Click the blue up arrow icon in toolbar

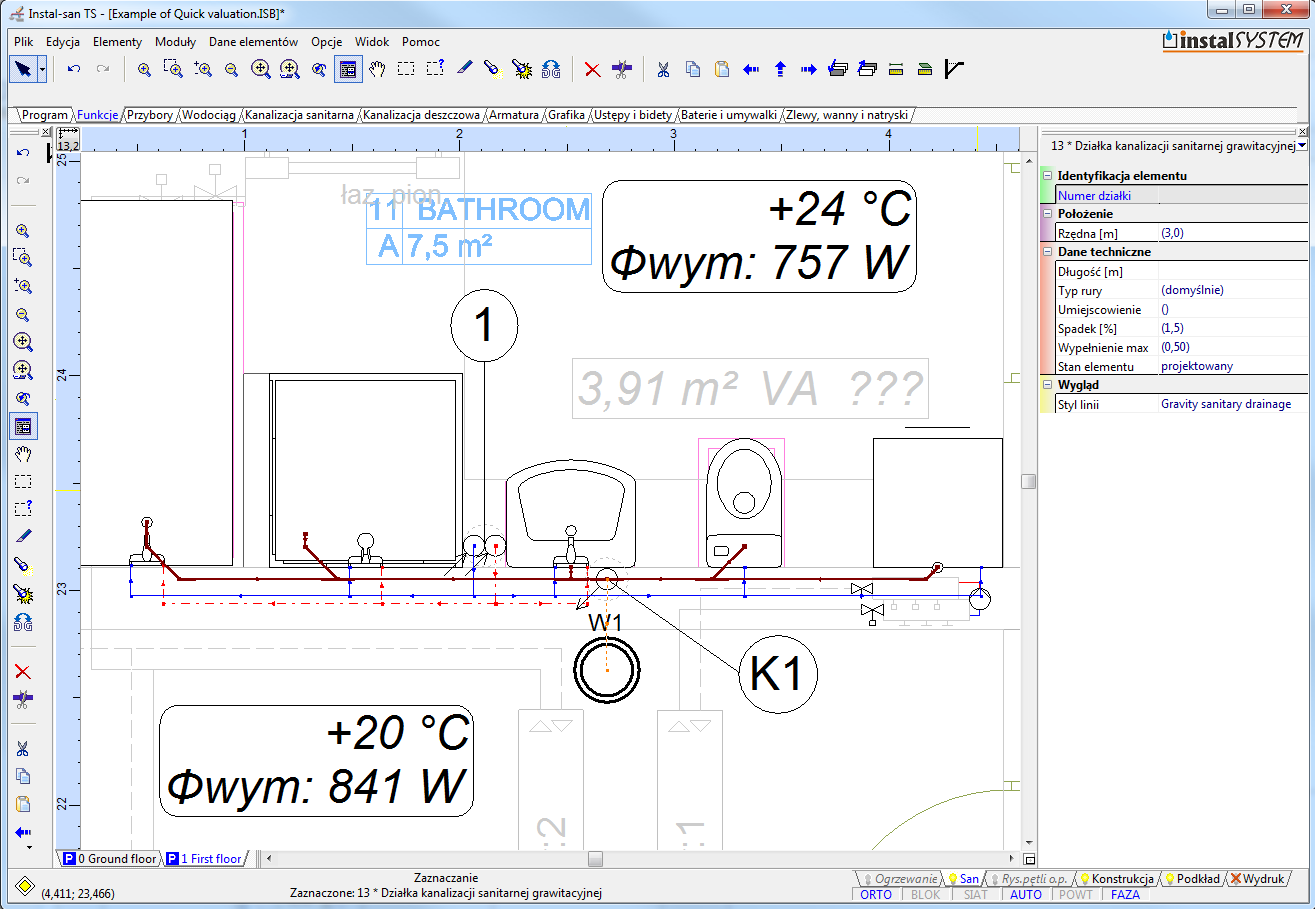780,69
